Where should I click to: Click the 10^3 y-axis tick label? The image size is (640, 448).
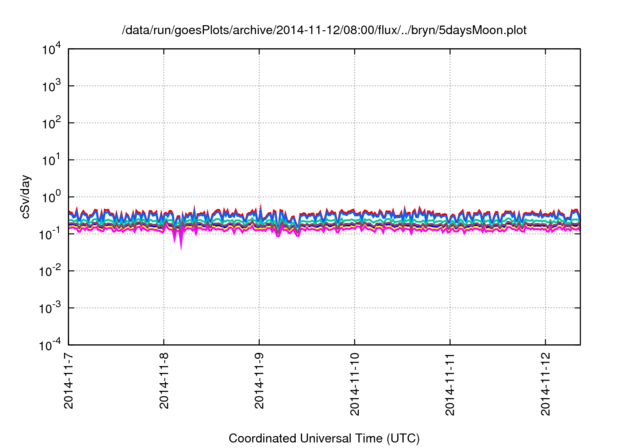pos(52,86)
